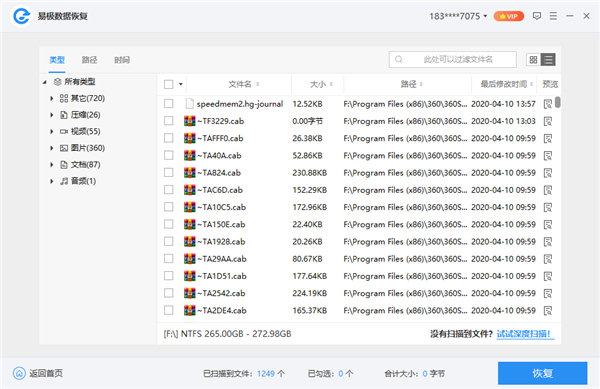Sort by 文件名 column
This screenshot has height=389, width=600.
pyautogui.click(x=244, y=84)
